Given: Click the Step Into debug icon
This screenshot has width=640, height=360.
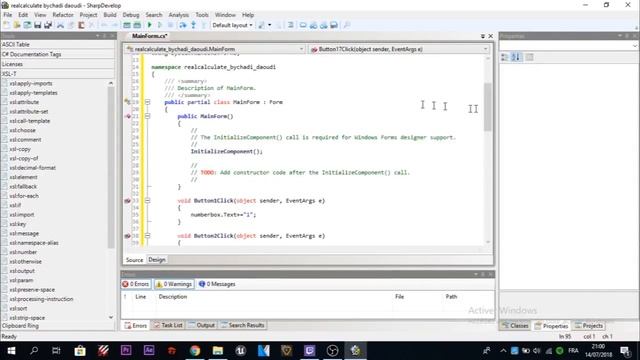Looking at the screenshot, I should click(x=193, y=25).
